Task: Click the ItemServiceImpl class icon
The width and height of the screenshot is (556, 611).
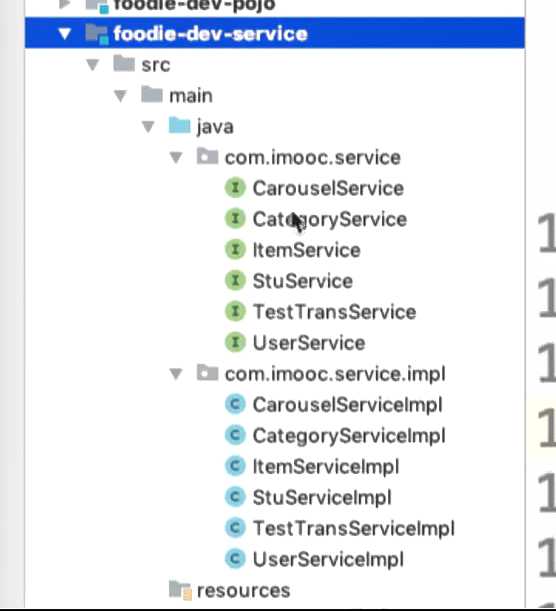Action: (235, 466)
